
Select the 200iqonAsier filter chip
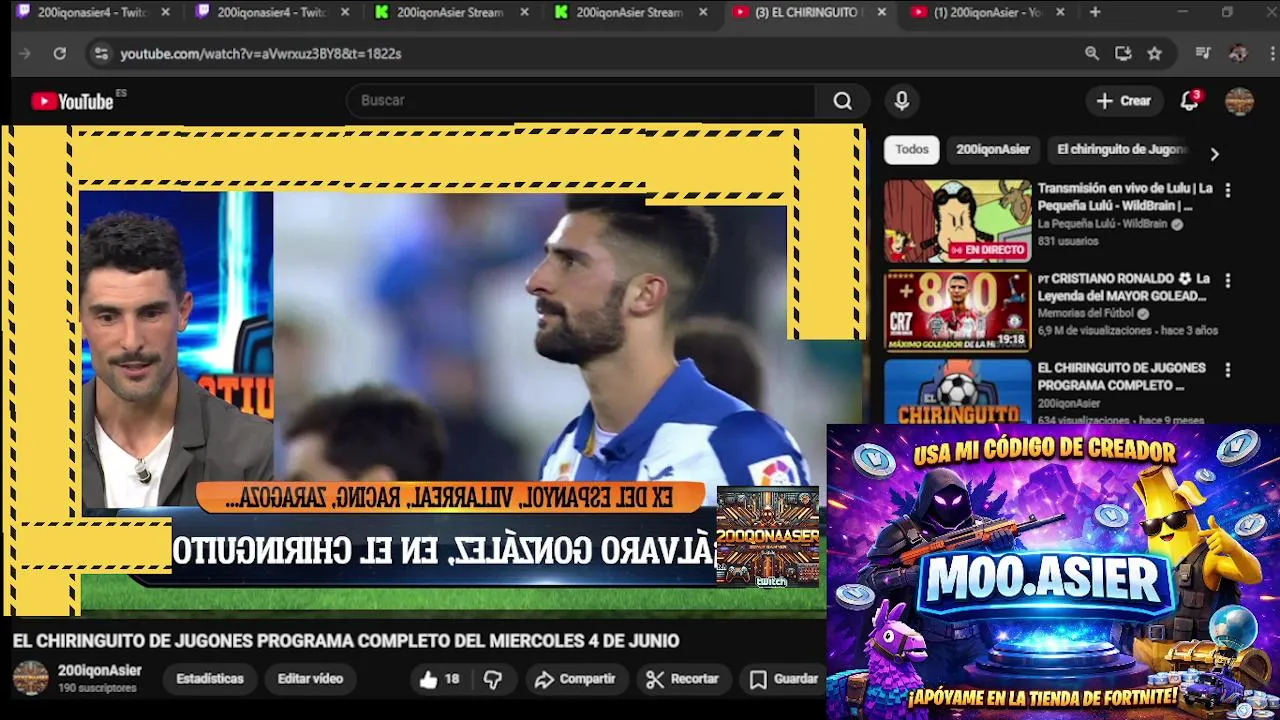click(x=993, y=149)
